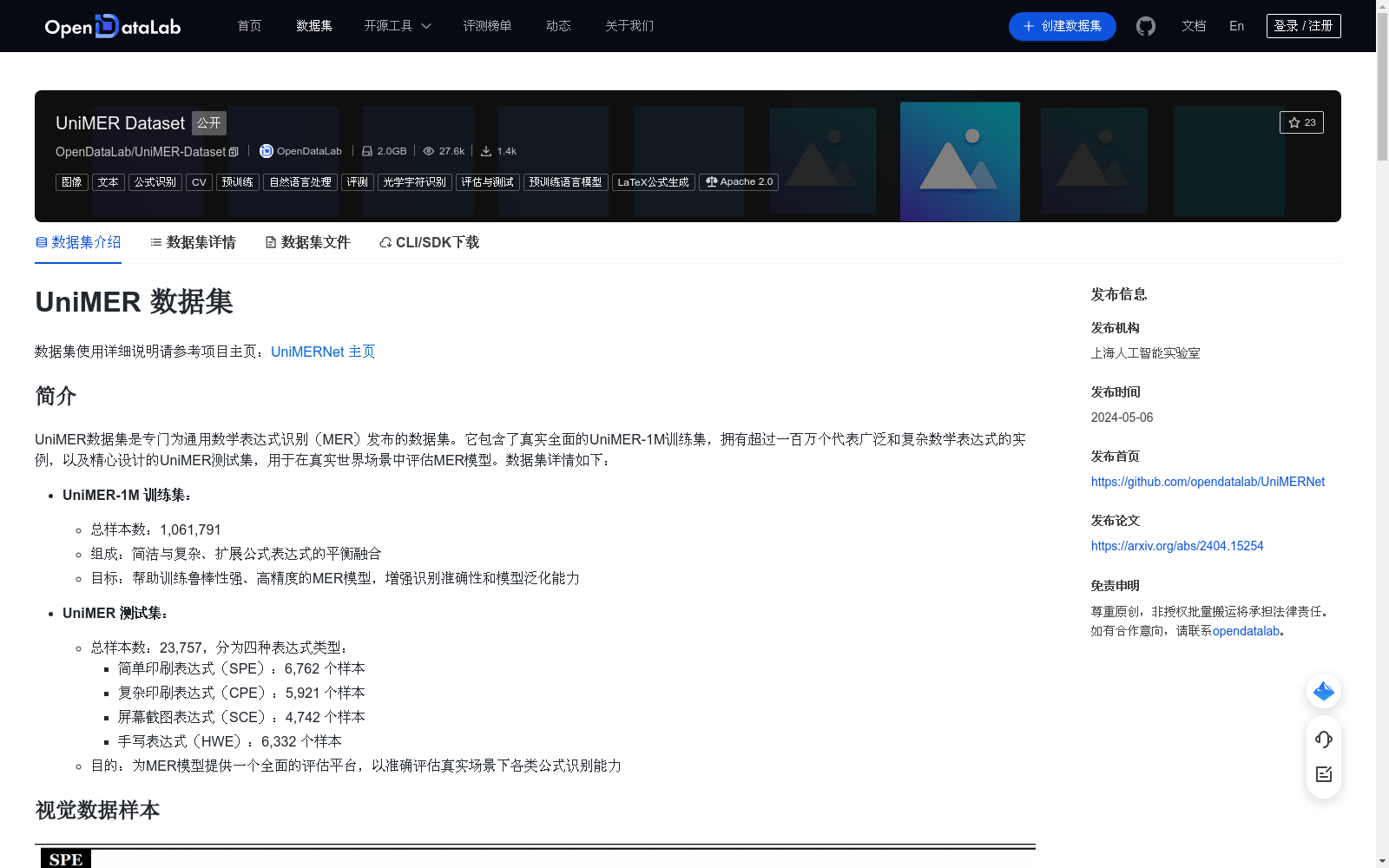The height and width of the screenshot is (868, 1389).
Task: Click 上海人工智能实验室 text
Action: (x=1146, y=353)
